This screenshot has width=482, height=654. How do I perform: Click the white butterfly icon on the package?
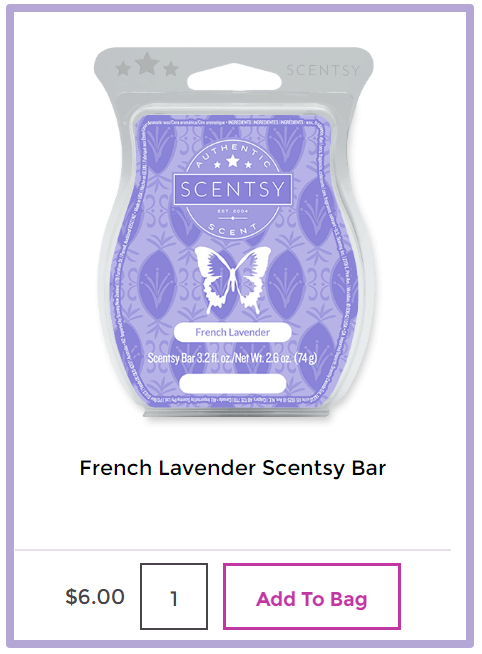(x=233, y=280)
